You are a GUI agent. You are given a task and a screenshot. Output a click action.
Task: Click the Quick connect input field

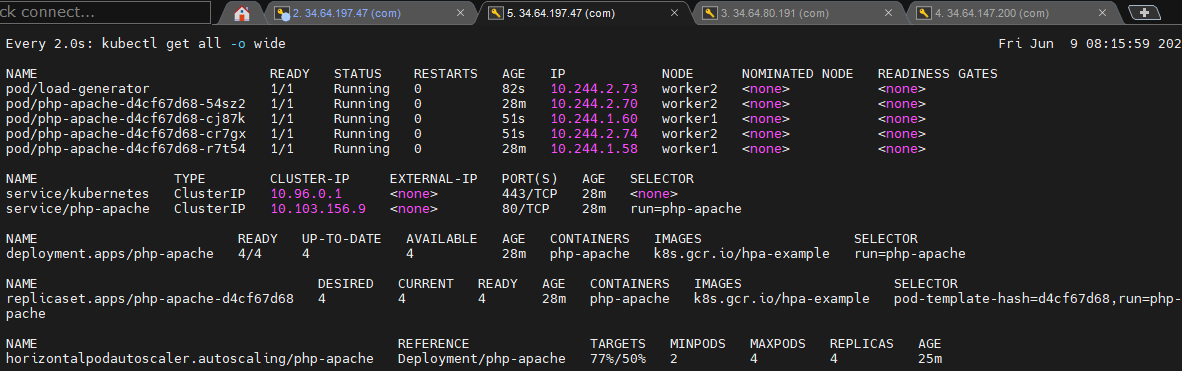[105, 13]
